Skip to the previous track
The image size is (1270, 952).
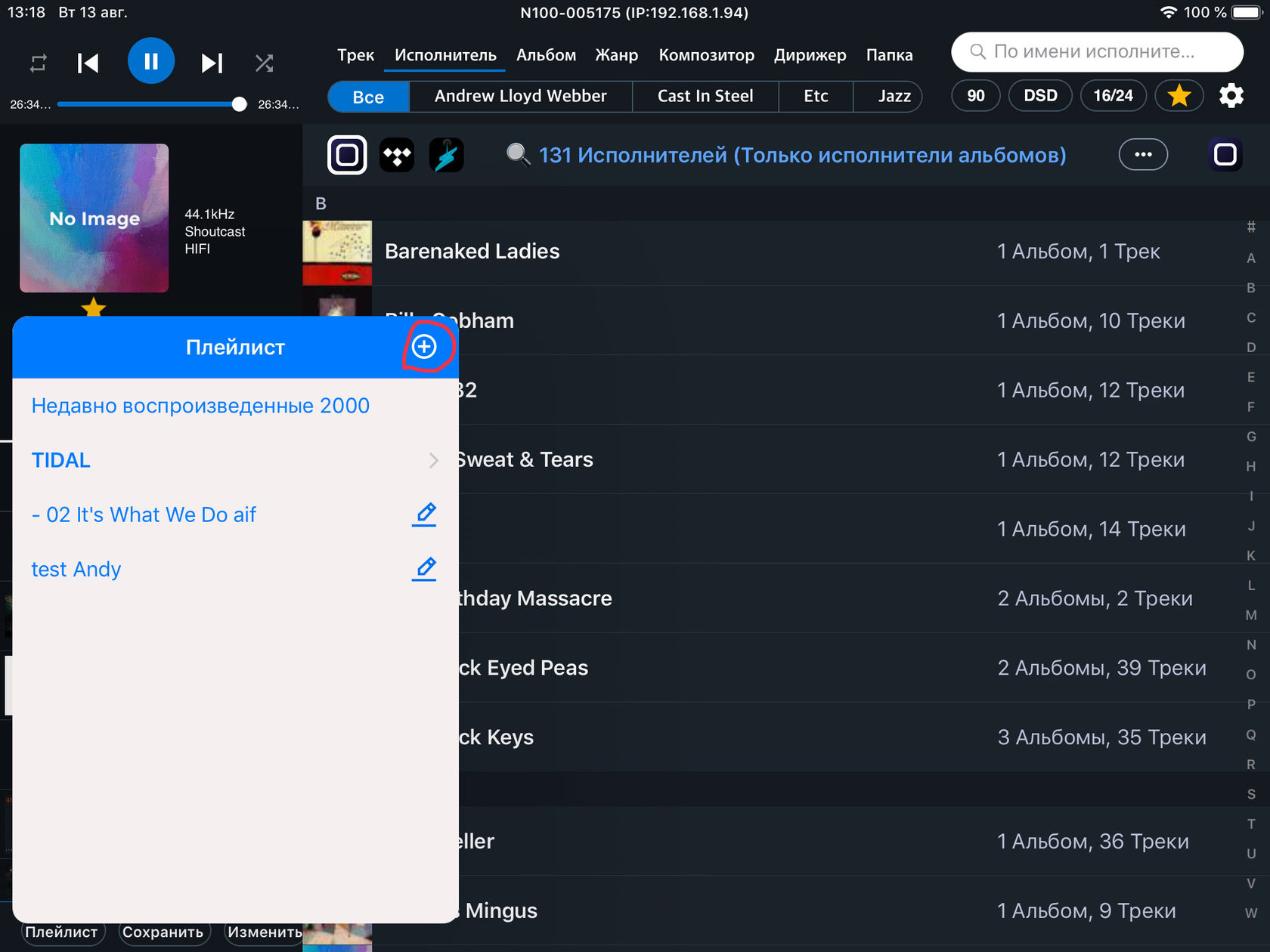(x=88, y=63)
